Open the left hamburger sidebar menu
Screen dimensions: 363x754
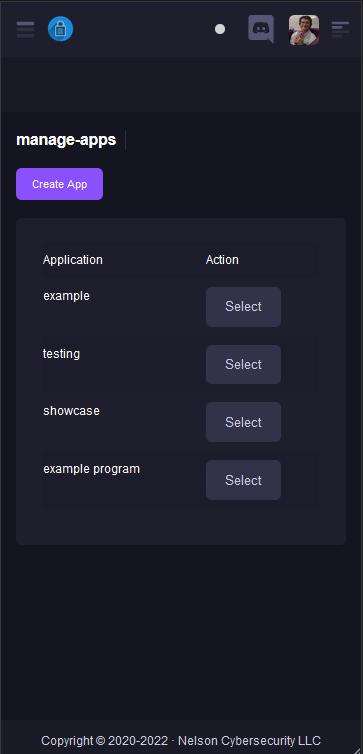tap(25, 29)
